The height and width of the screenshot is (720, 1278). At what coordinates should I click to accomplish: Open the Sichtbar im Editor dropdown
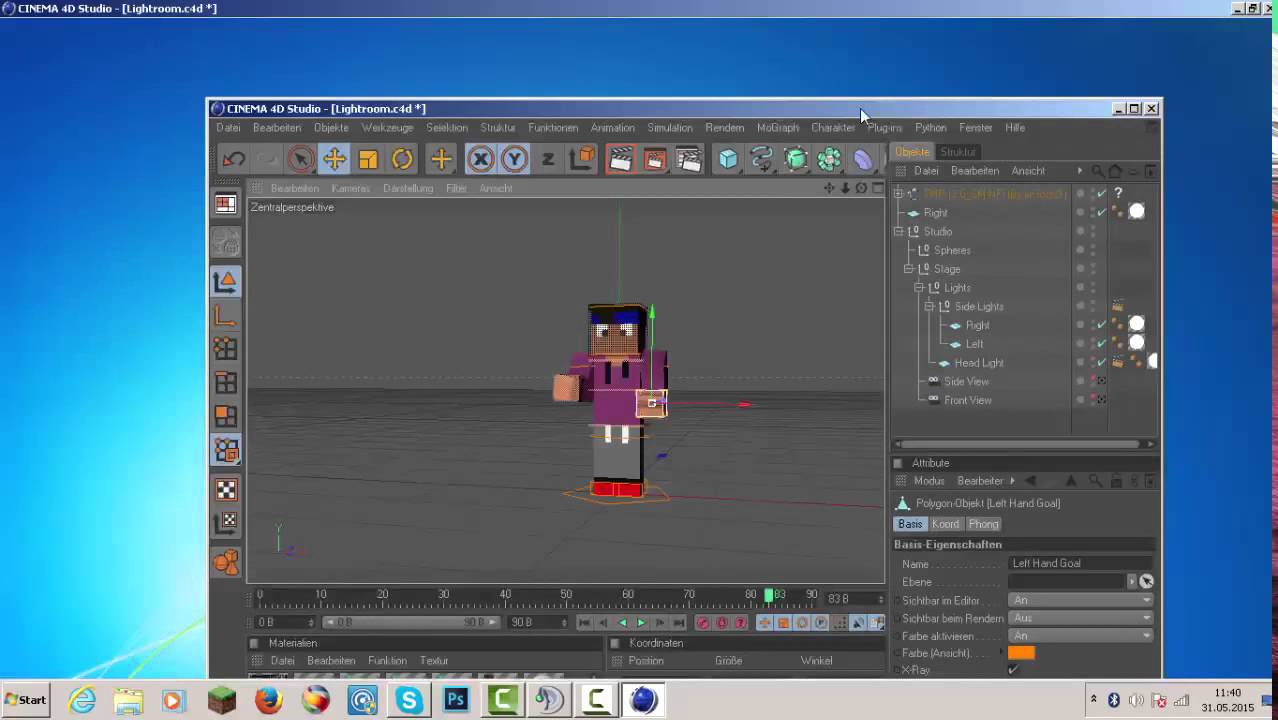pos(1081,600)
